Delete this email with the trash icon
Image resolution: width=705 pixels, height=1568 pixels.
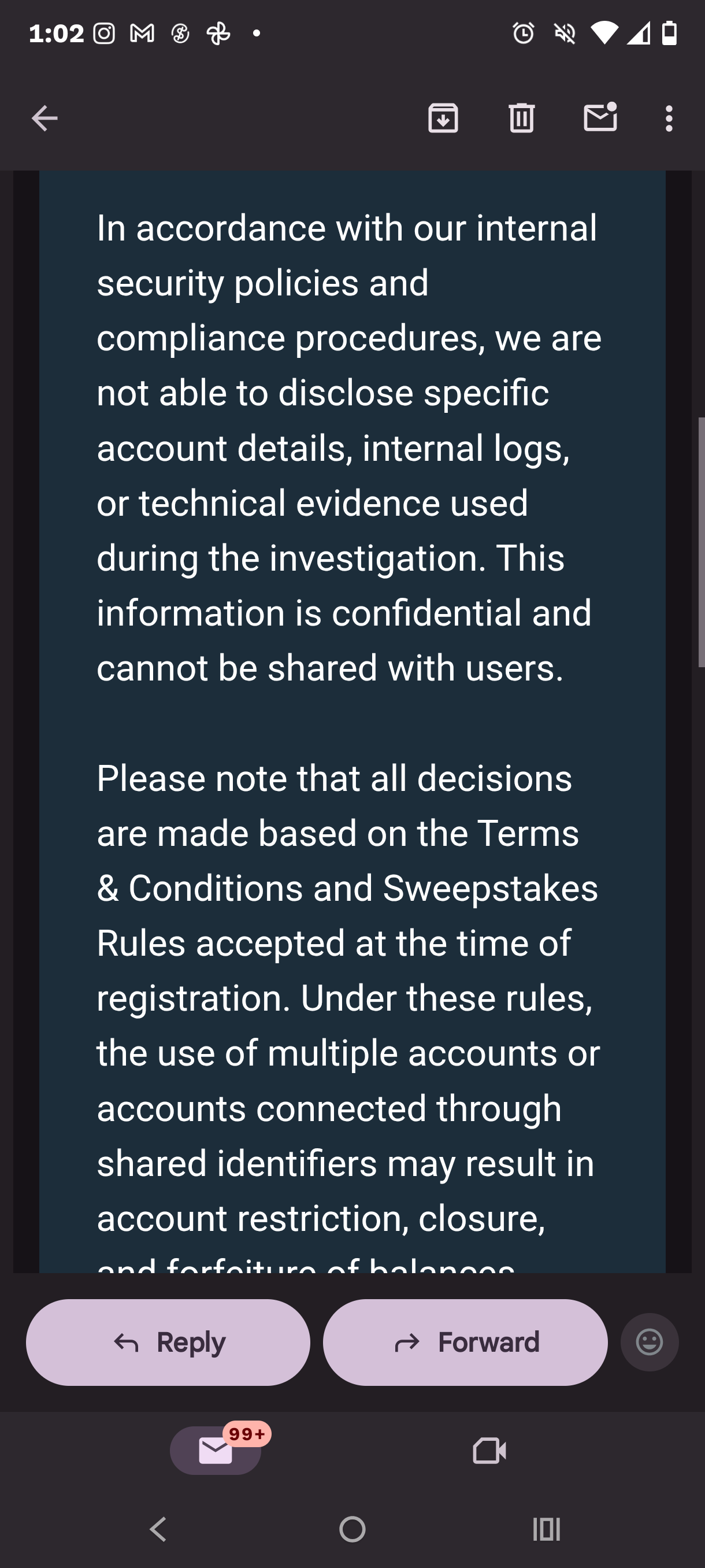[x=521, y=118]
